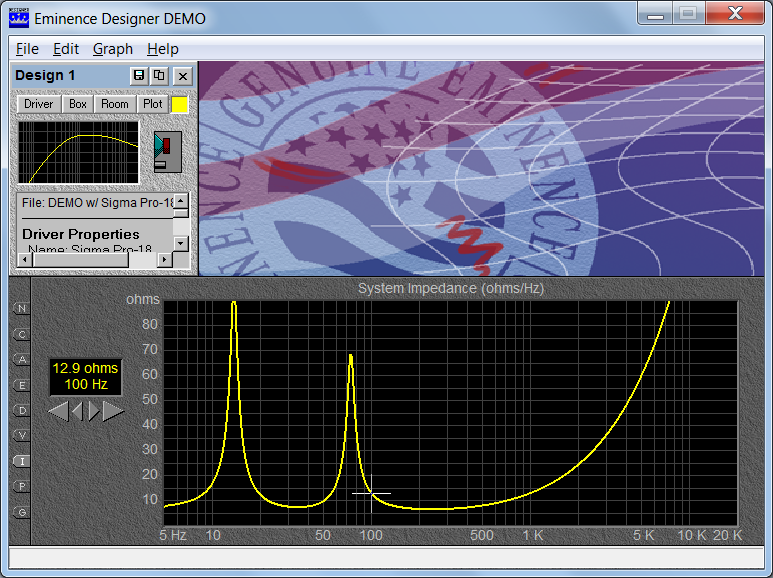Click the Plot button in Design 1

[153, 104]
